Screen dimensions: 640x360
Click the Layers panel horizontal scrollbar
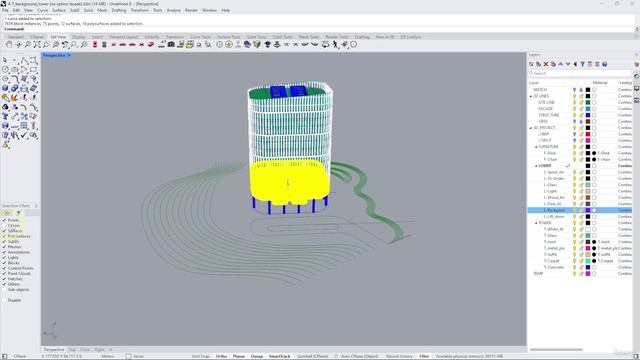(x=556, y=350)
